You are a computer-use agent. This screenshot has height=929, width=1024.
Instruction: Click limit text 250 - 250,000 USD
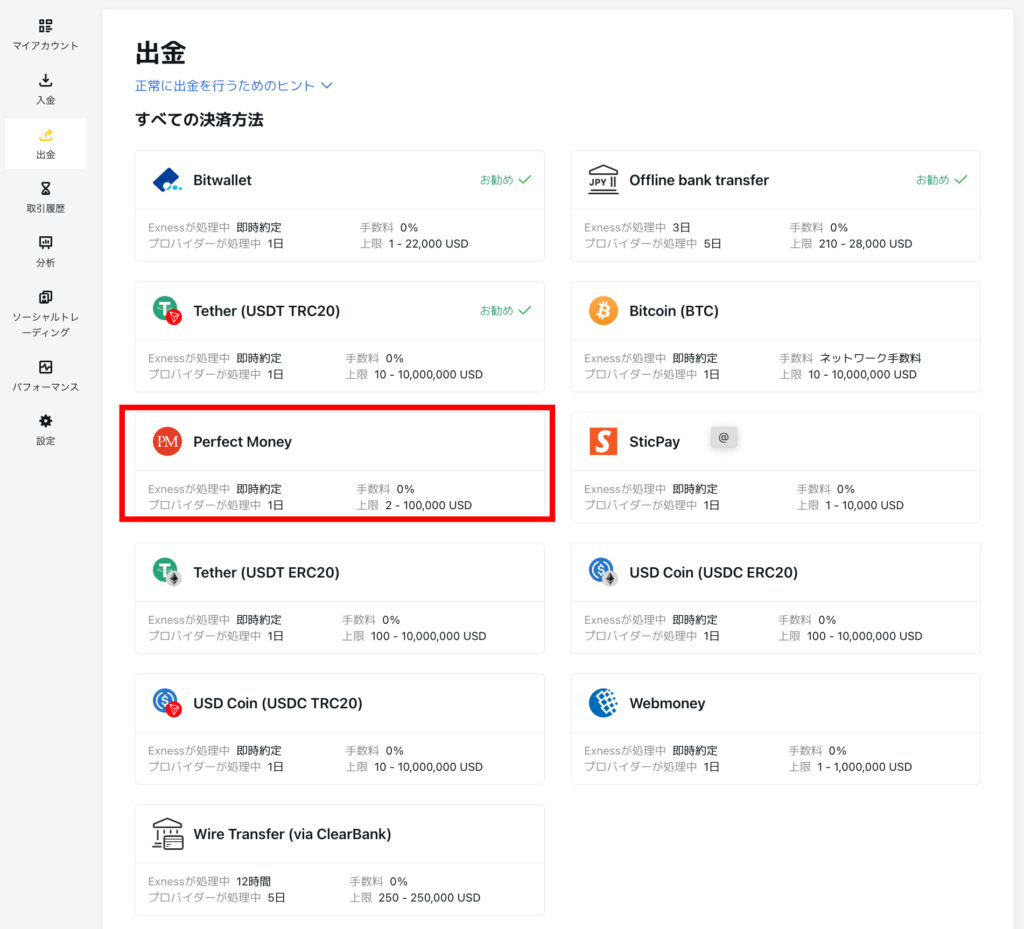429,898
